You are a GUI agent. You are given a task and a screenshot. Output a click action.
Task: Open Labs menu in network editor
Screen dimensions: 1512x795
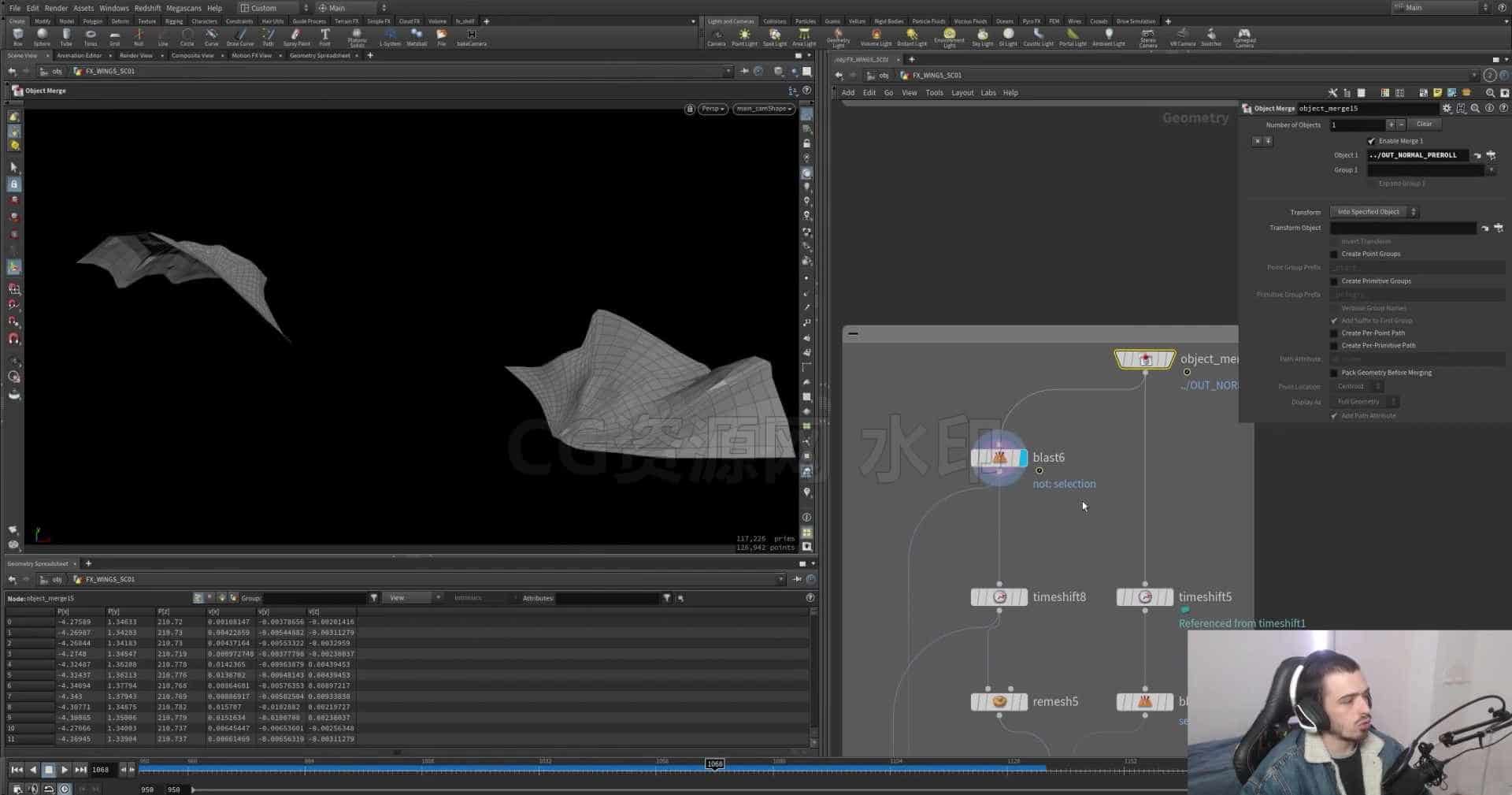point(988,93)
